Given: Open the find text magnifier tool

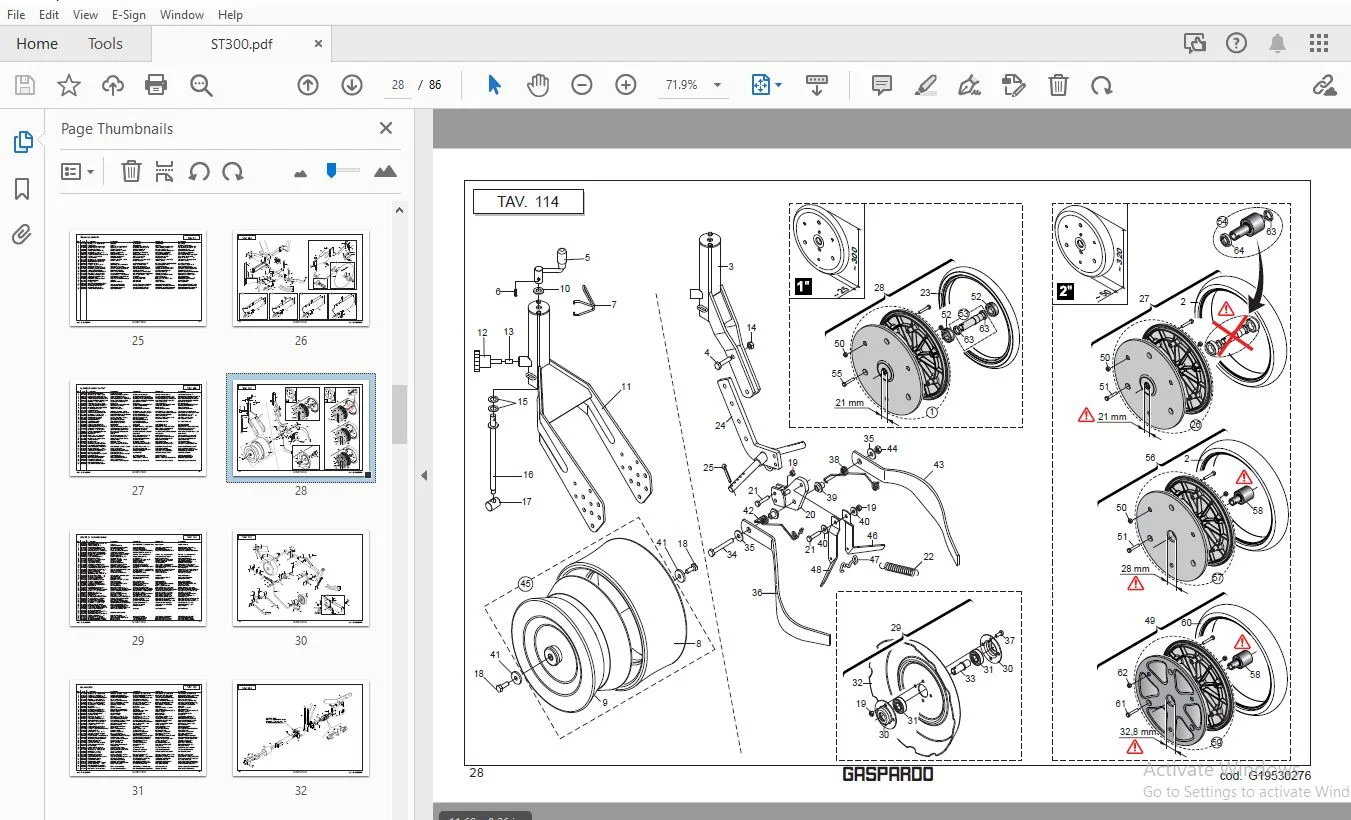Looking at the screenshot, I should (x=201, y=85).
